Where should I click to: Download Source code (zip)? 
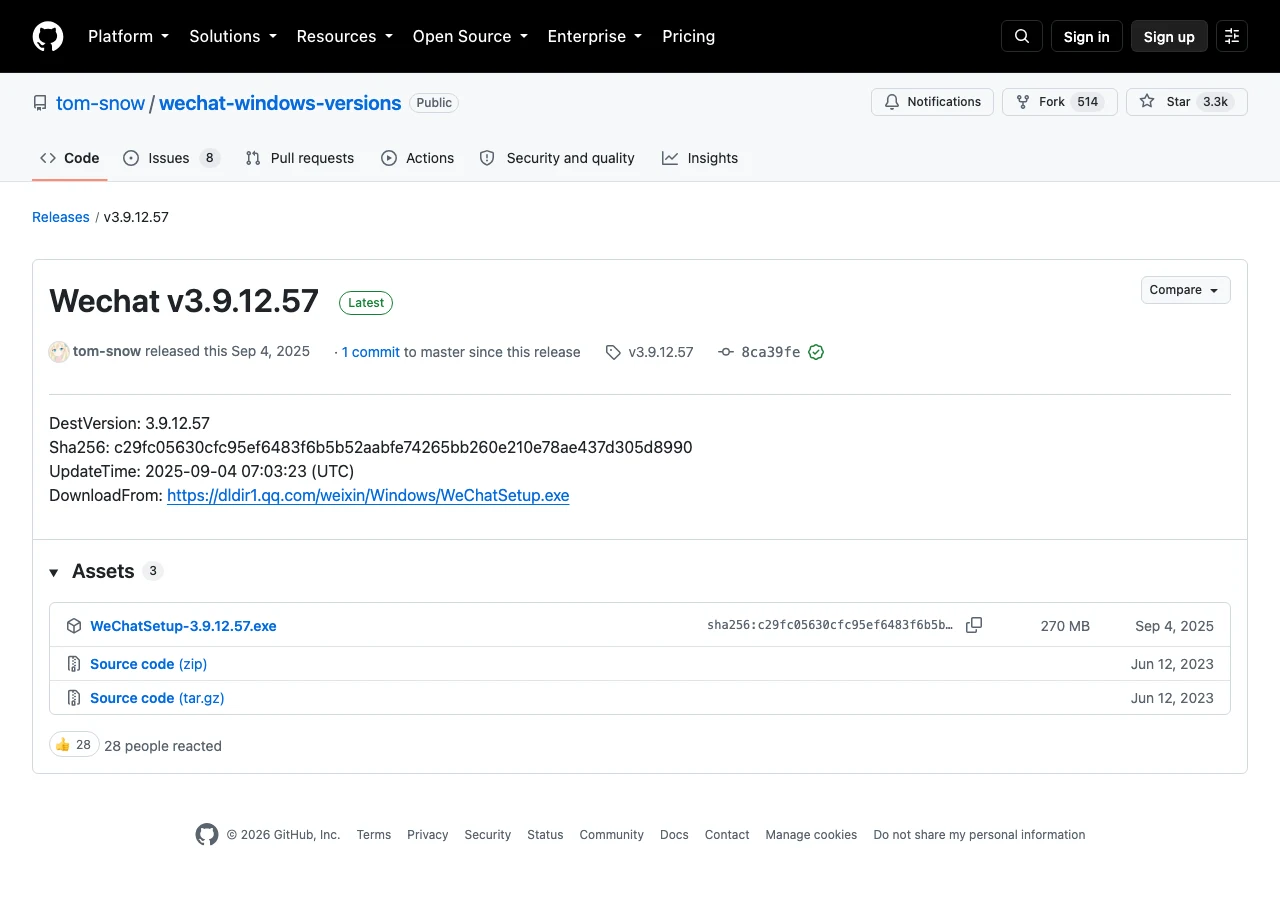(148, 664)
